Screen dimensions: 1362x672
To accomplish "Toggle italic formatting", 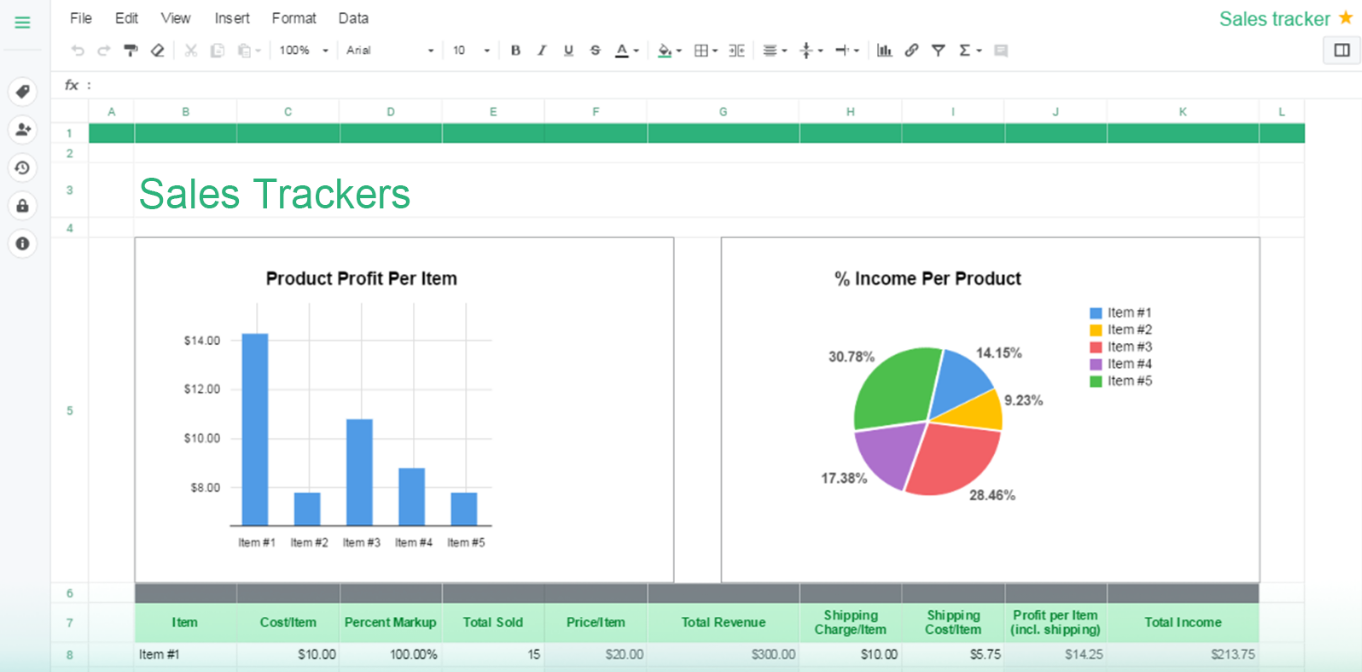I will pos(542,50).
